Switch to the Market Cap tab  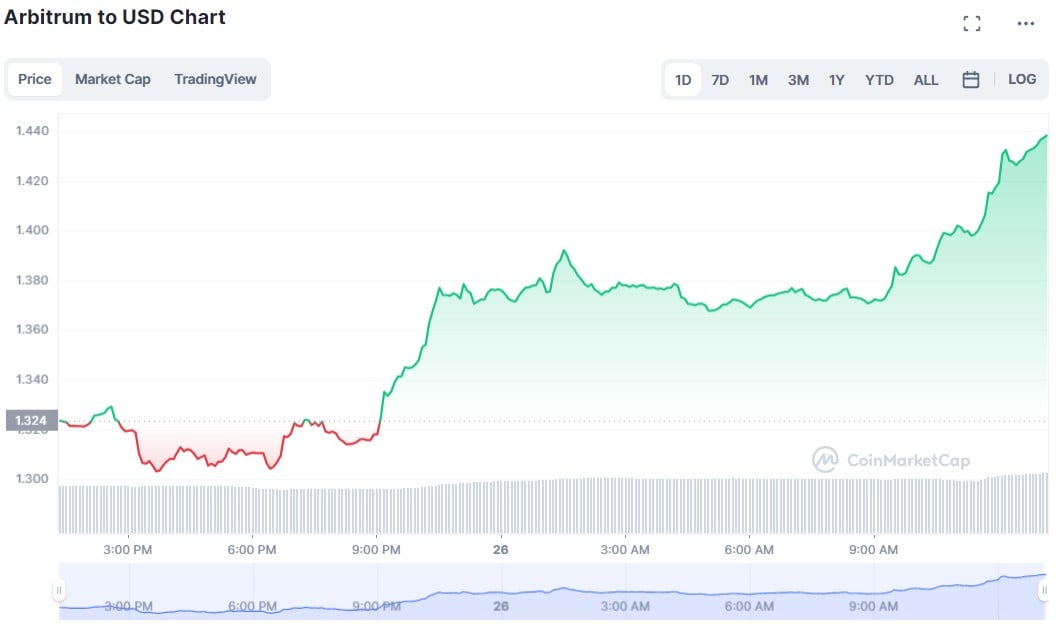[112, 79]
